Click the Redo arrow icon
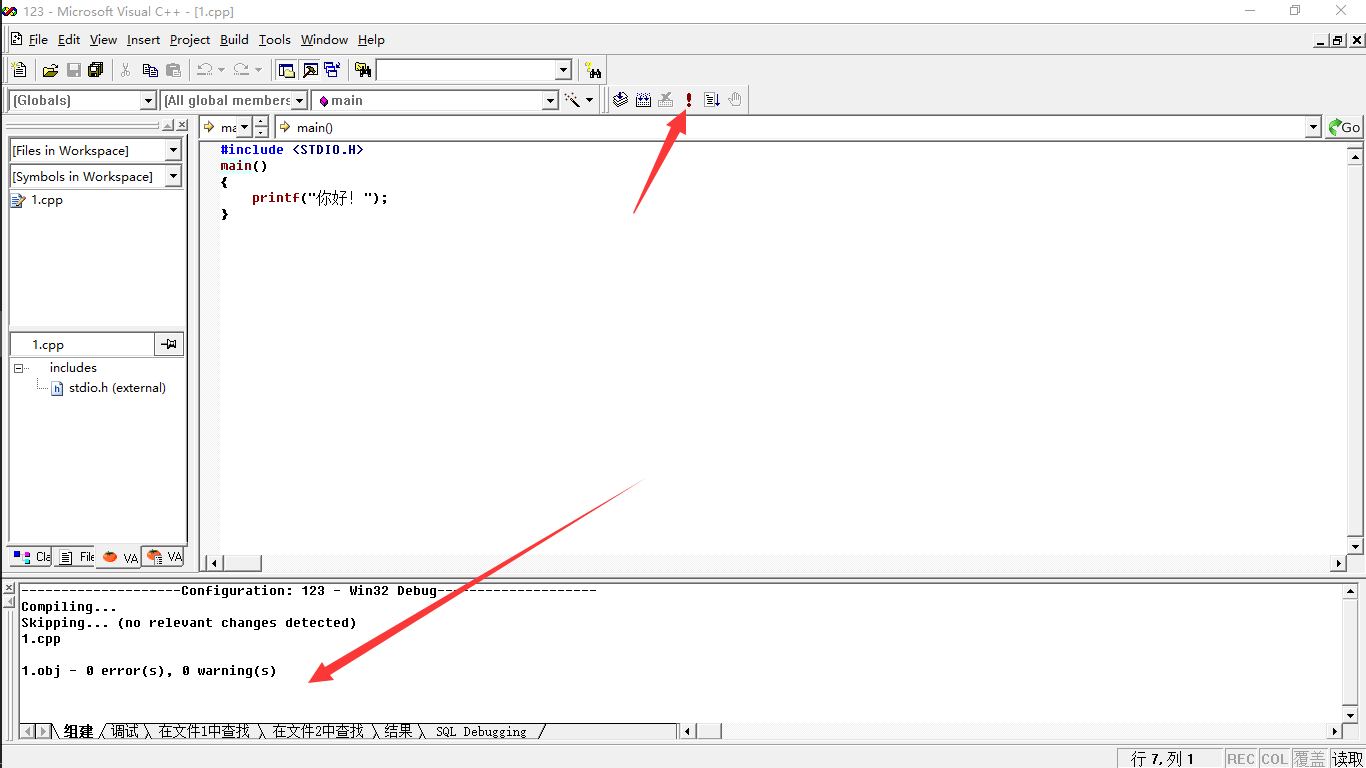 click(241, 70)
